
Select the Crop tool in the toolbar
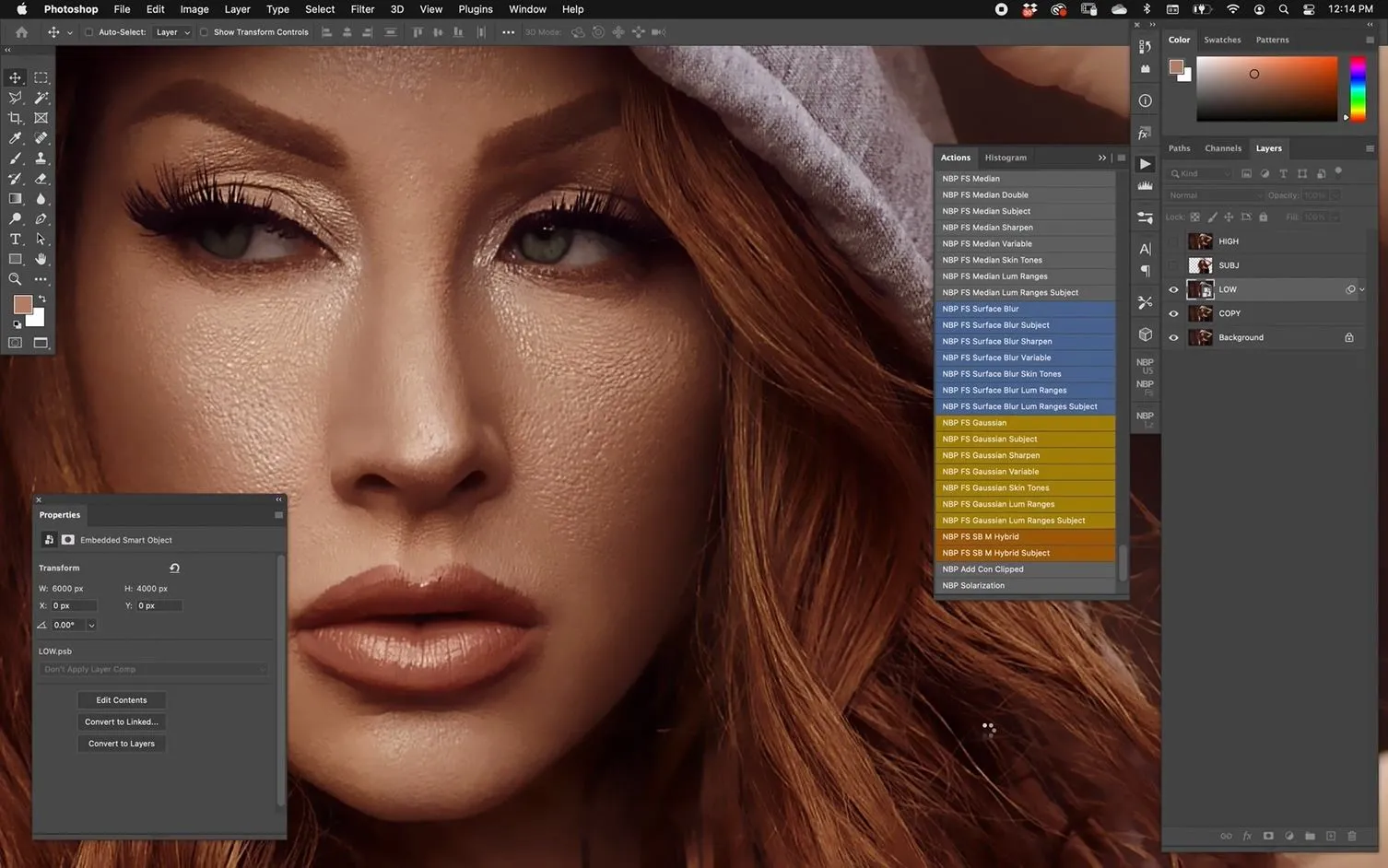(16, 118)
